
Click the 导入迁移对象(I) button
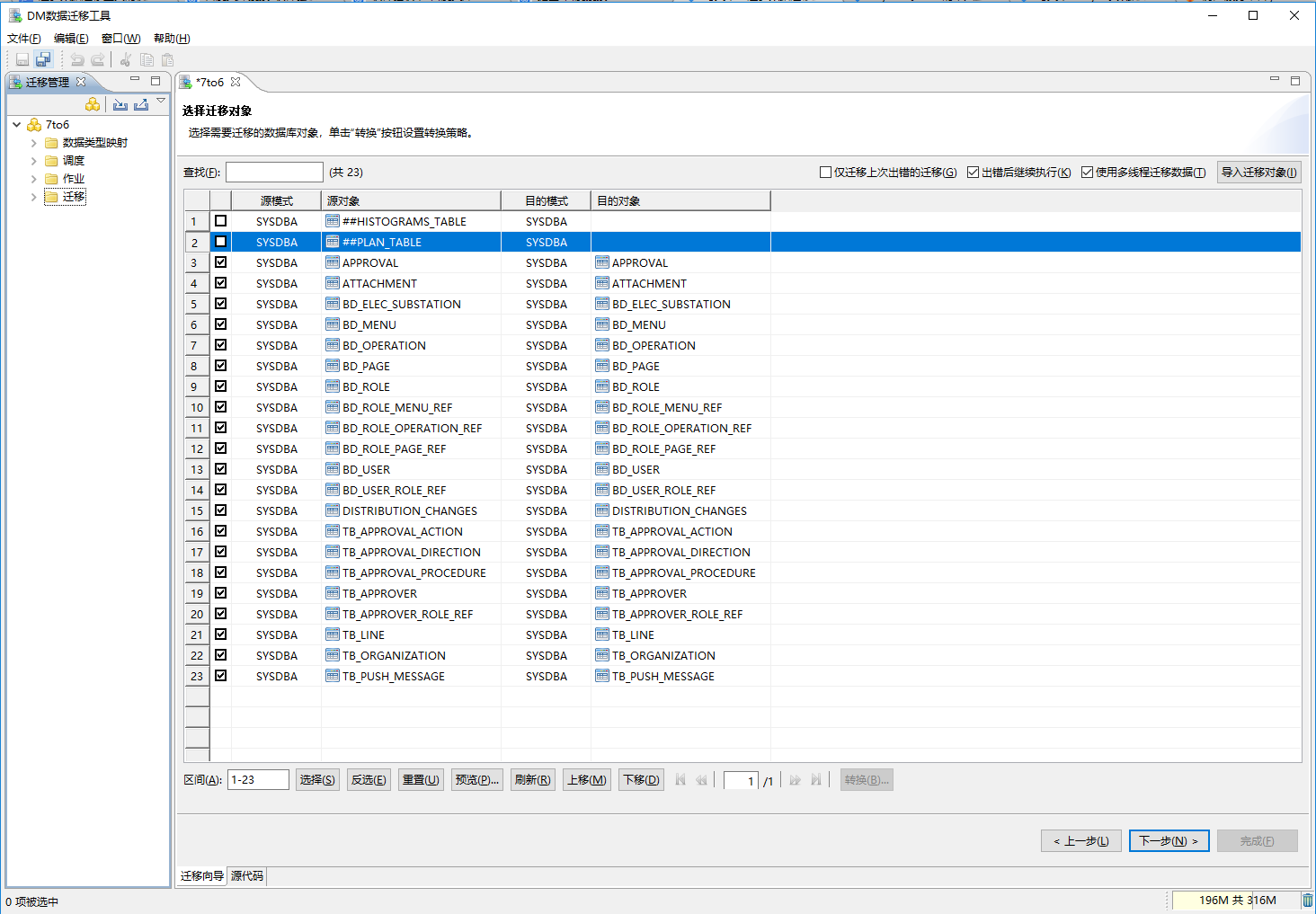1259,173
